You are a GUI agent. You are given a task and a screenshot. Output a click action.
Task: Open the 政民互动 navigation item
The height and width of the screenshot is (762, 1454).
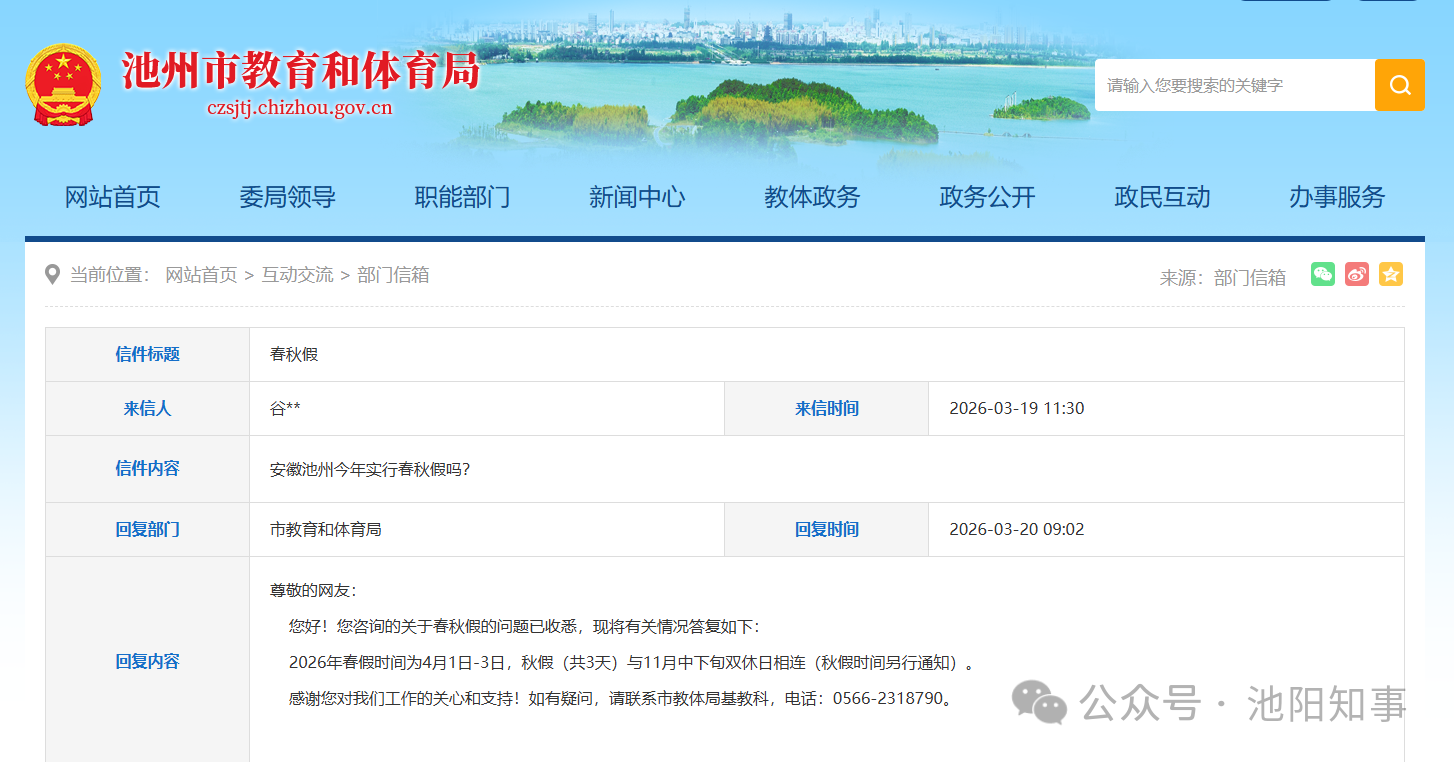1162,197
